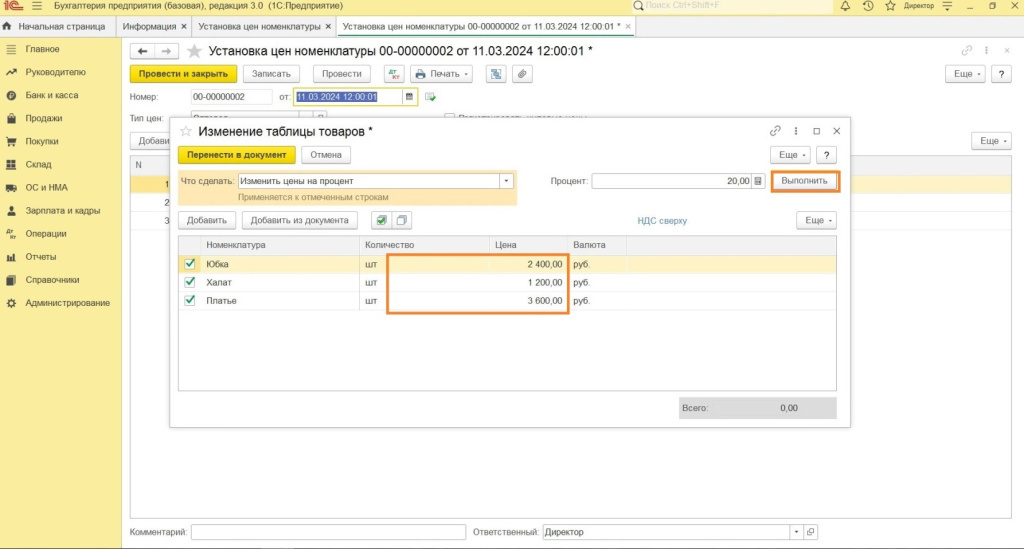
Task: Add the dialog to favorites with the star
Action: 185,131
